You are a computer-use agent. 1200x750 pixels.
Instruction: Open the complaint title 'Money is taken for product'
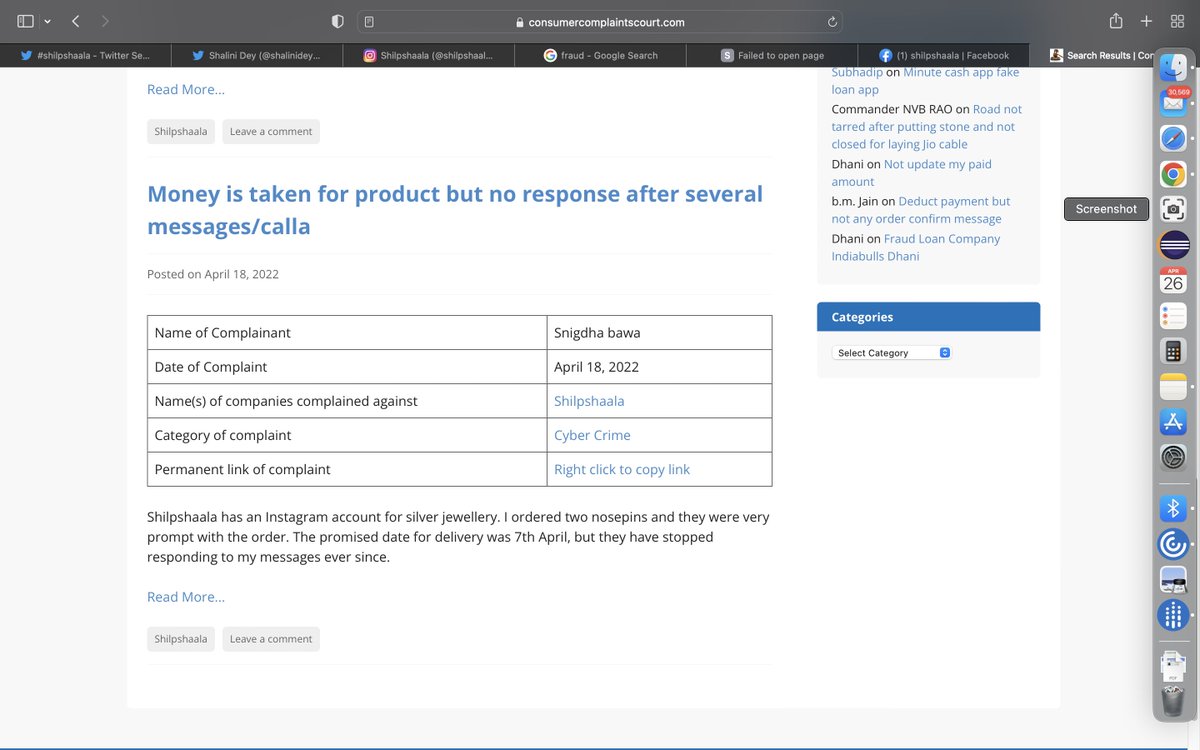[455, 210]
